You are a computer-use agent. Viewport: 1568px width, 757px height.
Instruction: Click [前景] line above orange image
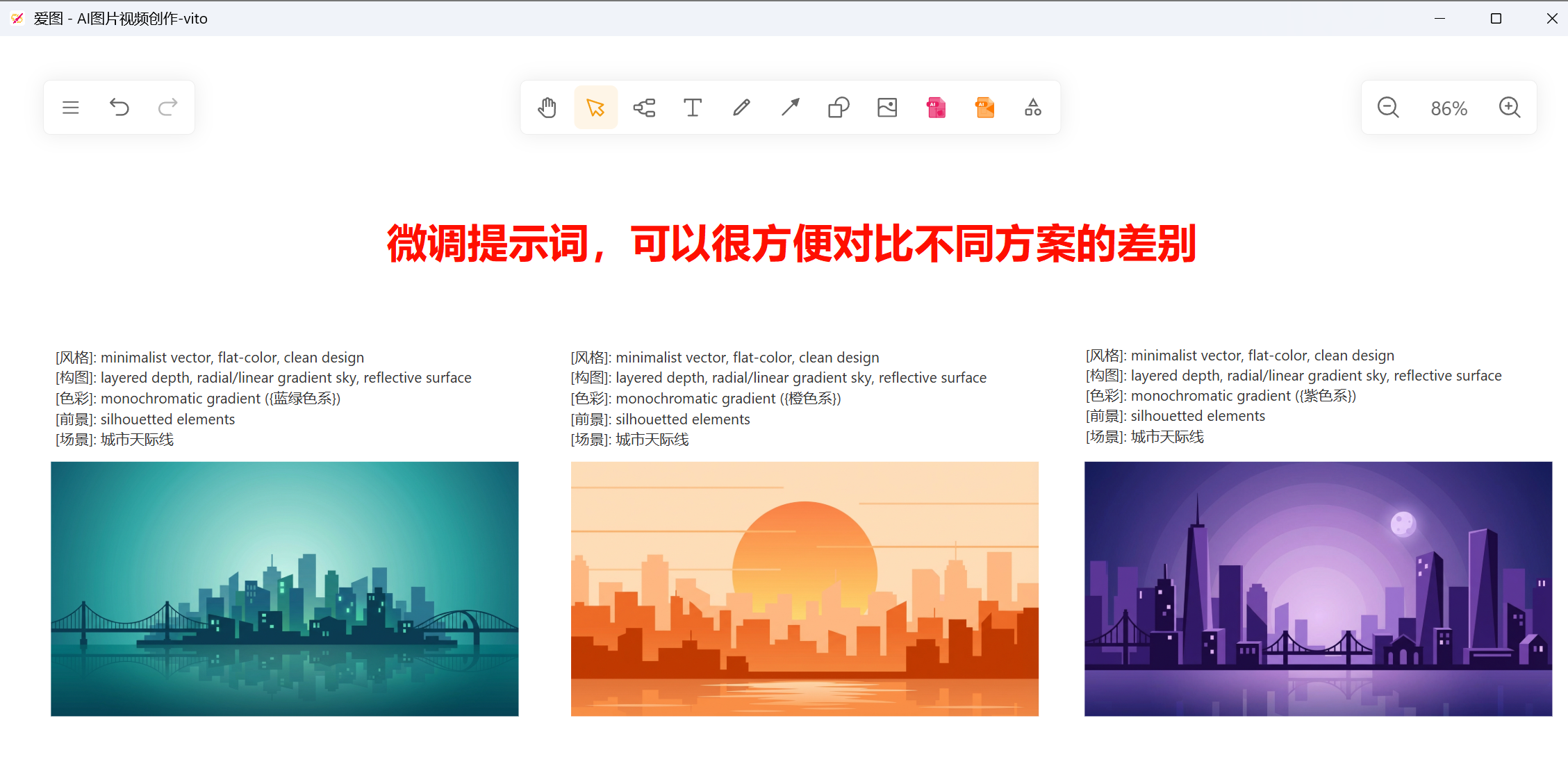[661, 419]
